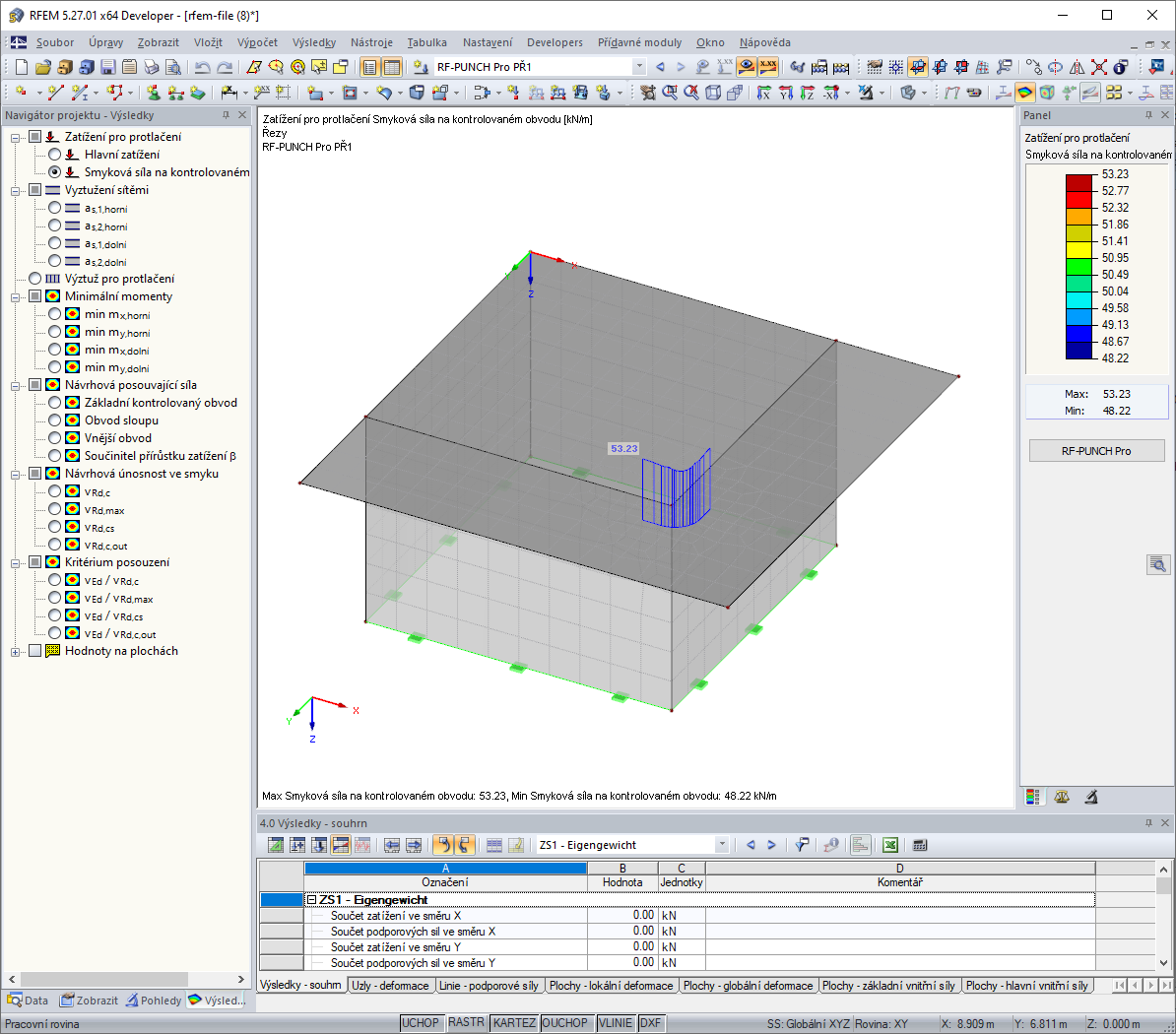Collapse Návrhová posouvající síla node

[x=15, y=385]
